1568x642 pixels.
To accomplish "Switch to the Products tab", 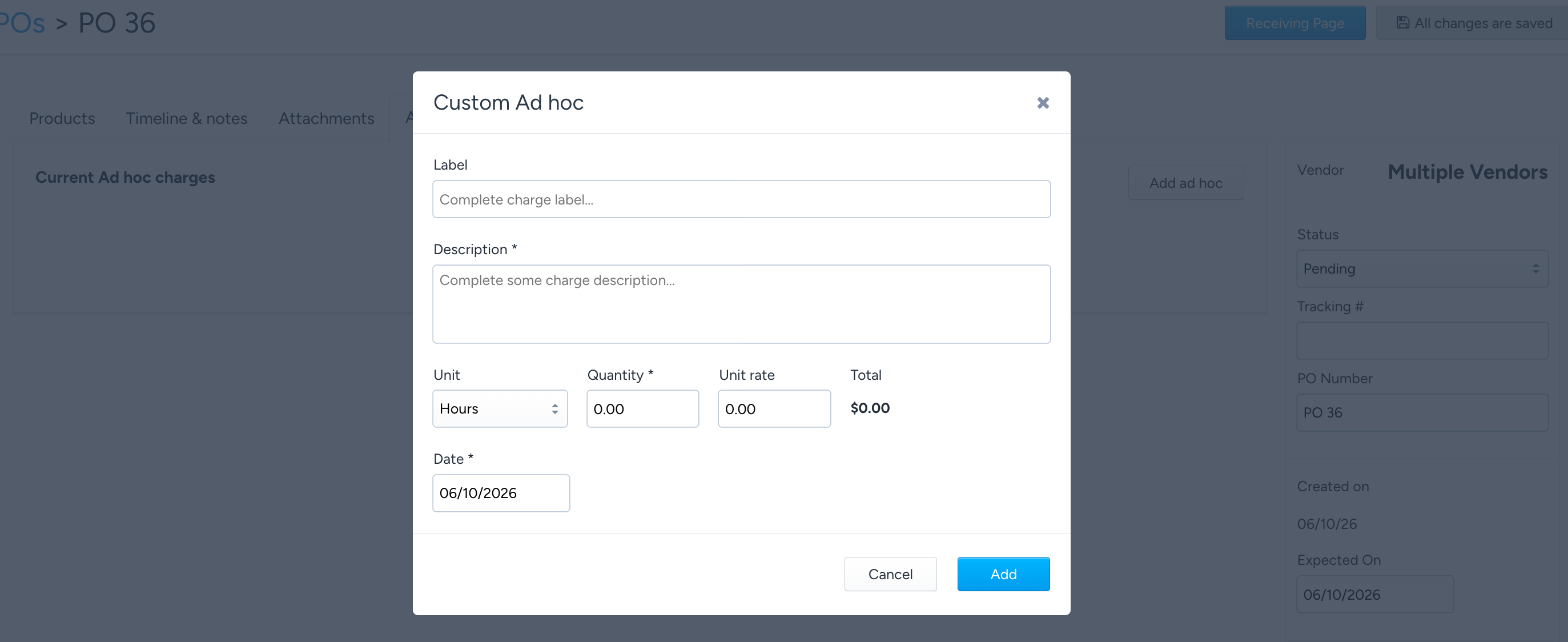I will click(62, 118).
